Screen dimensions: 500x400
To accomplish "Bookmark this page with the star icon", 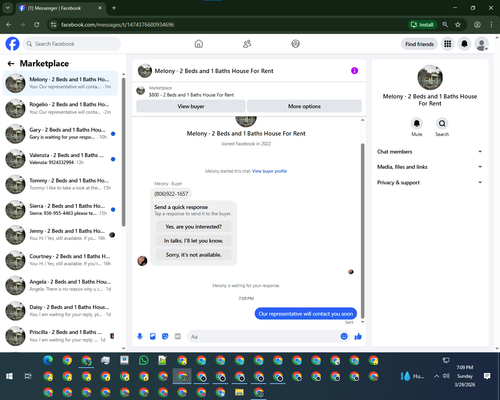I will point(458,25).
